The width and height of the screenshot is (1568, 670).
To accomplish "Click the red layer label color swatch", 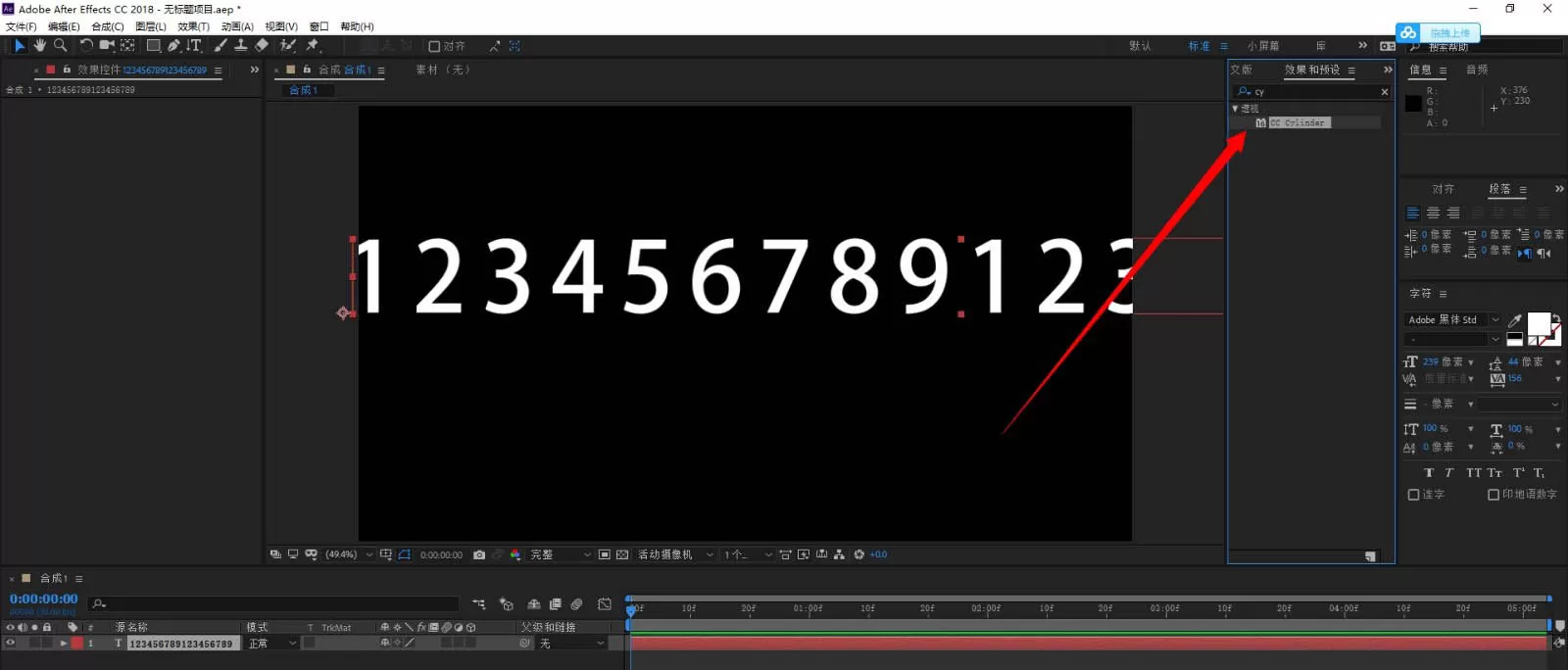I will pos(77,644).
